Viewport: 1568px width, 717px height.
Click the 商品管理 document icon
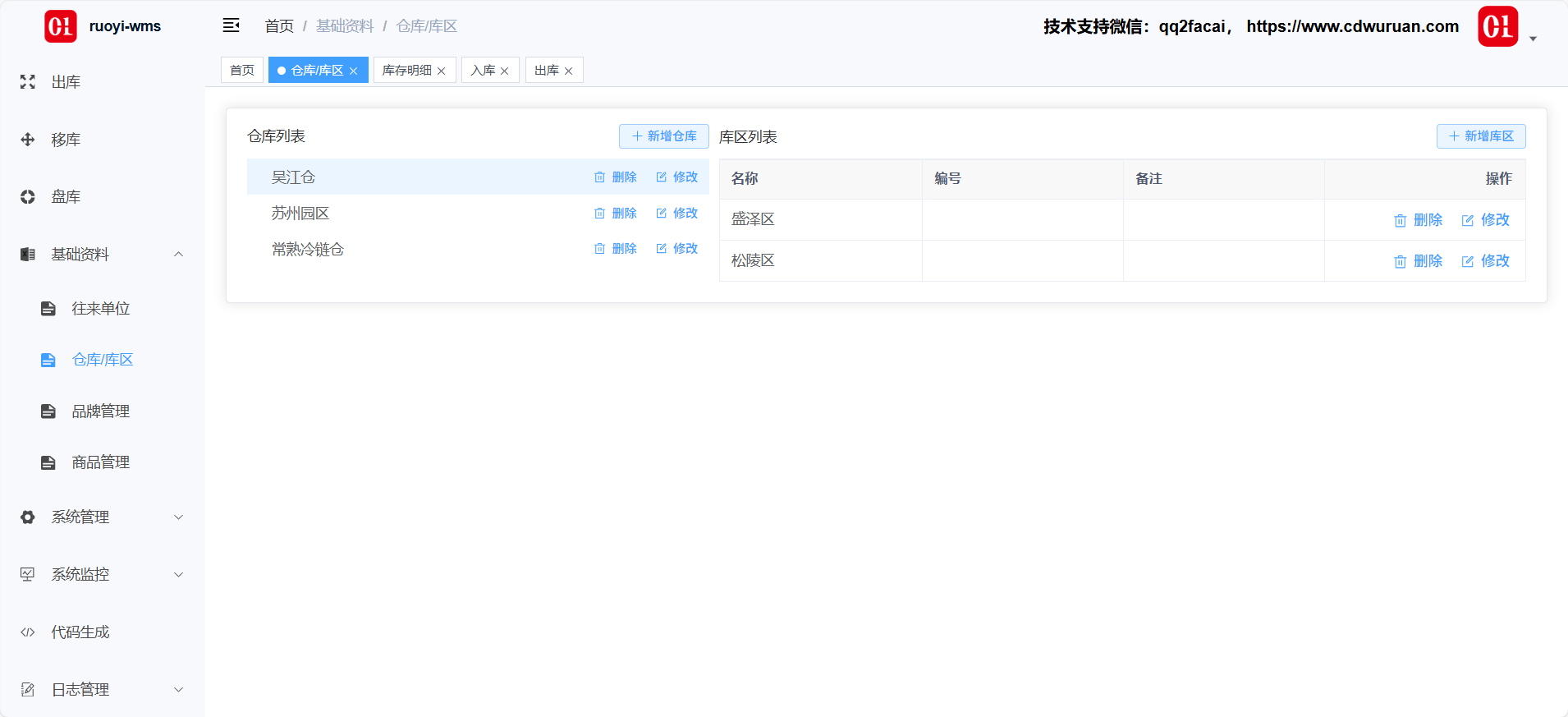pyautogui.click(x=48, y=462)
